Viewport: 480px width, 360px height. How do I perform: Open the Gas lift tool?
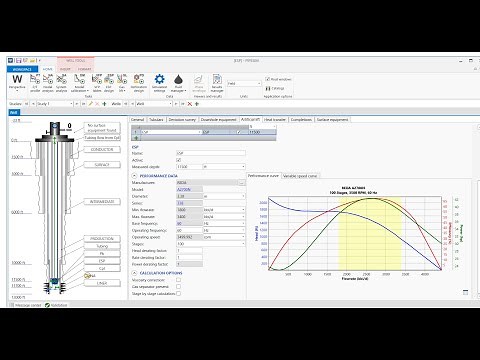coord(122,83)
